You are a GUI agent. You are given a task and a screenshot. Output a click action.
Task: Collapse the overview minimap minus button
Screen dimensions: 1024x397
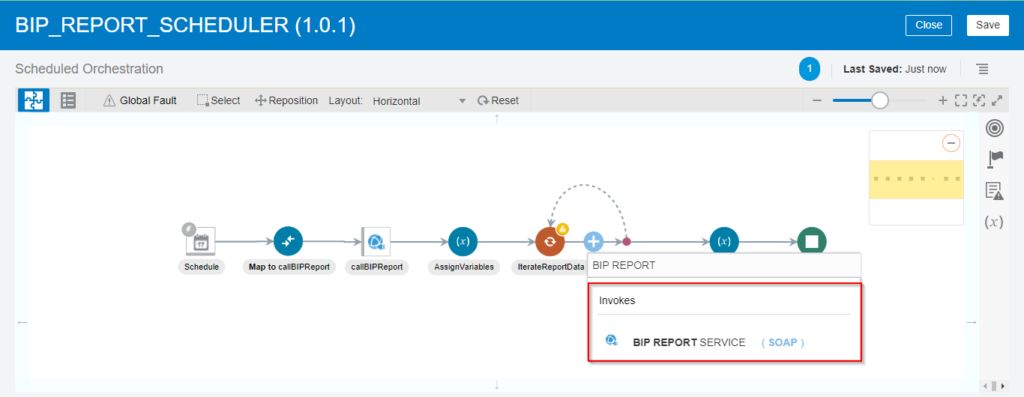pyautogui.click(x=951, y=143)
